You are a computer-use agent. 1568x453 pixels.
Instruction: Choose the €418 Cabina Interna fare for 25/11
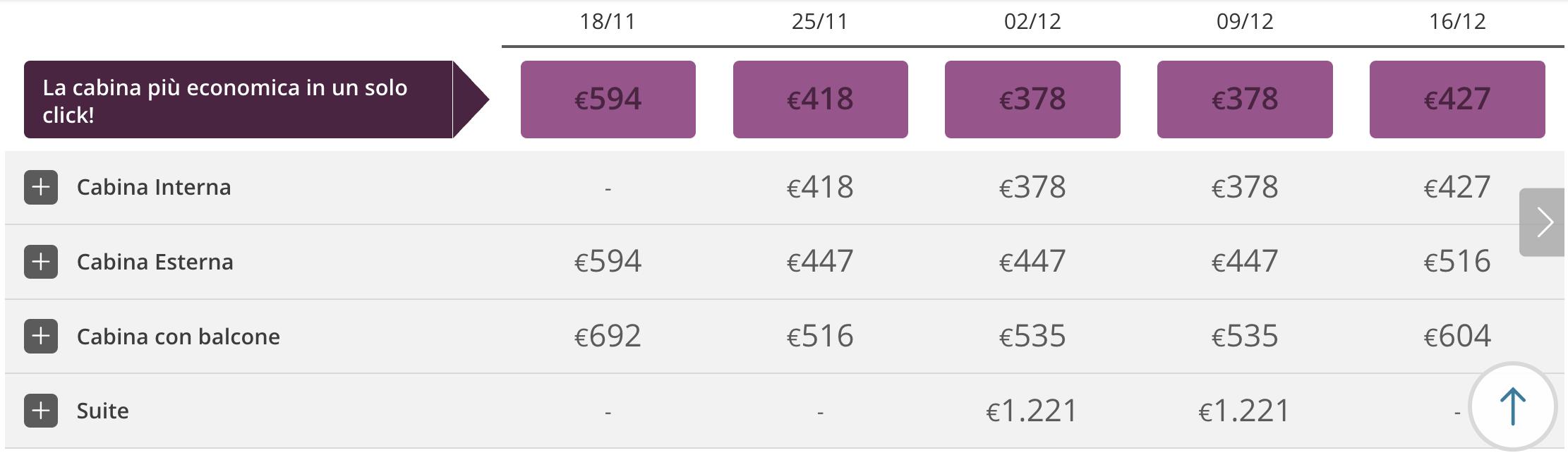(821, 188)
